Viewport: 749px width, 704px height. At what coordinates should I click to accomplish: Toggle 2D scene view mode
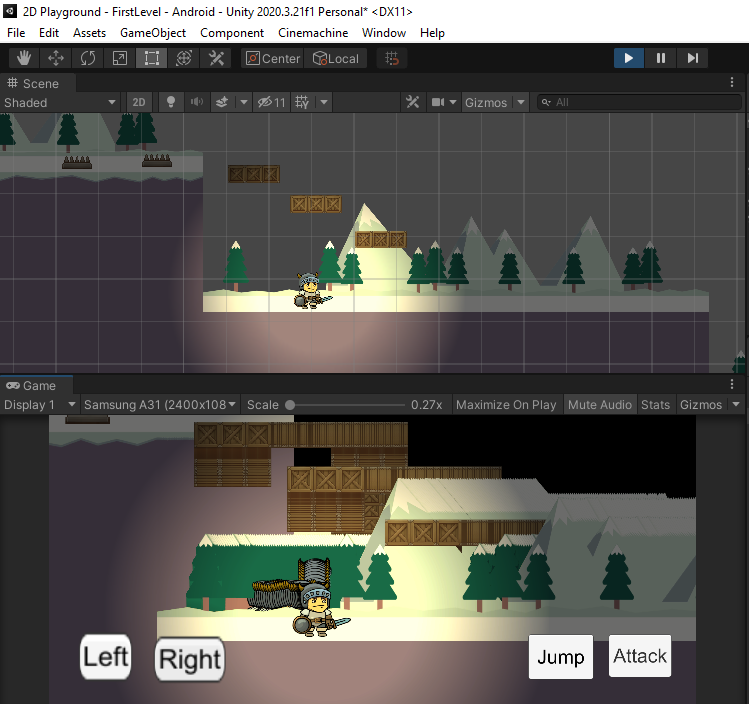point(139,102)
